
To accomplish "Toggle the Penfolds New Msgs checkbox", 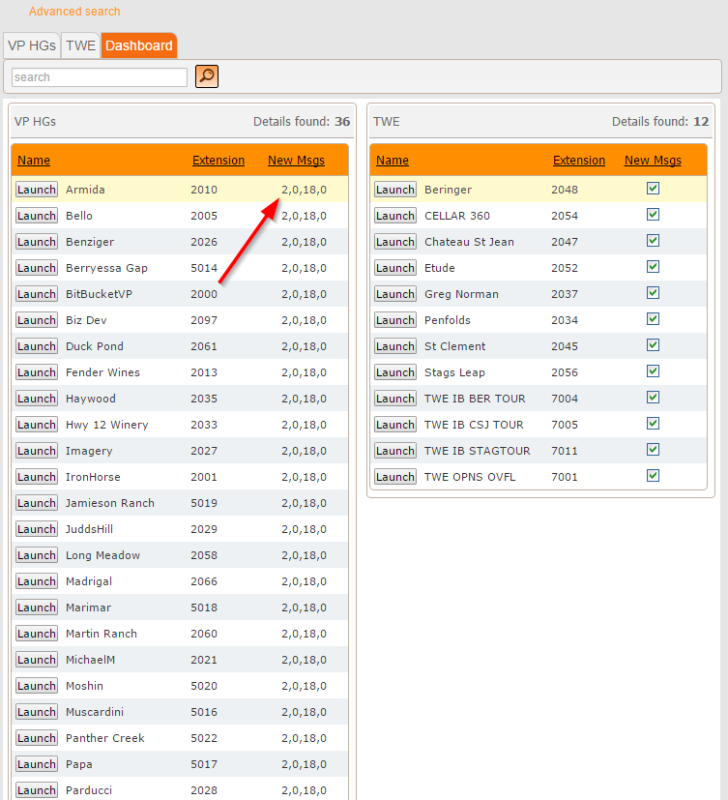I will (x=653, y=319).
